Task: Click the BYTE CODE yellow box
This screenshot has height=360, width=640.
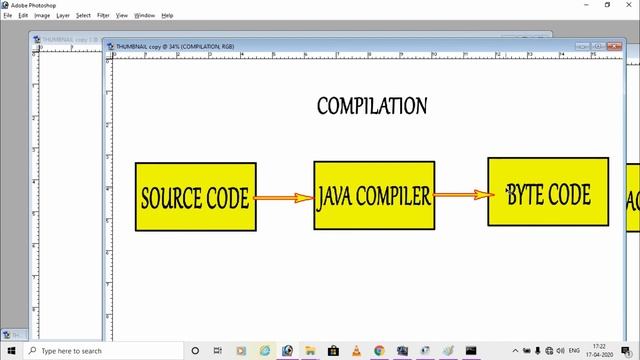Action: [x=548, y=192]
